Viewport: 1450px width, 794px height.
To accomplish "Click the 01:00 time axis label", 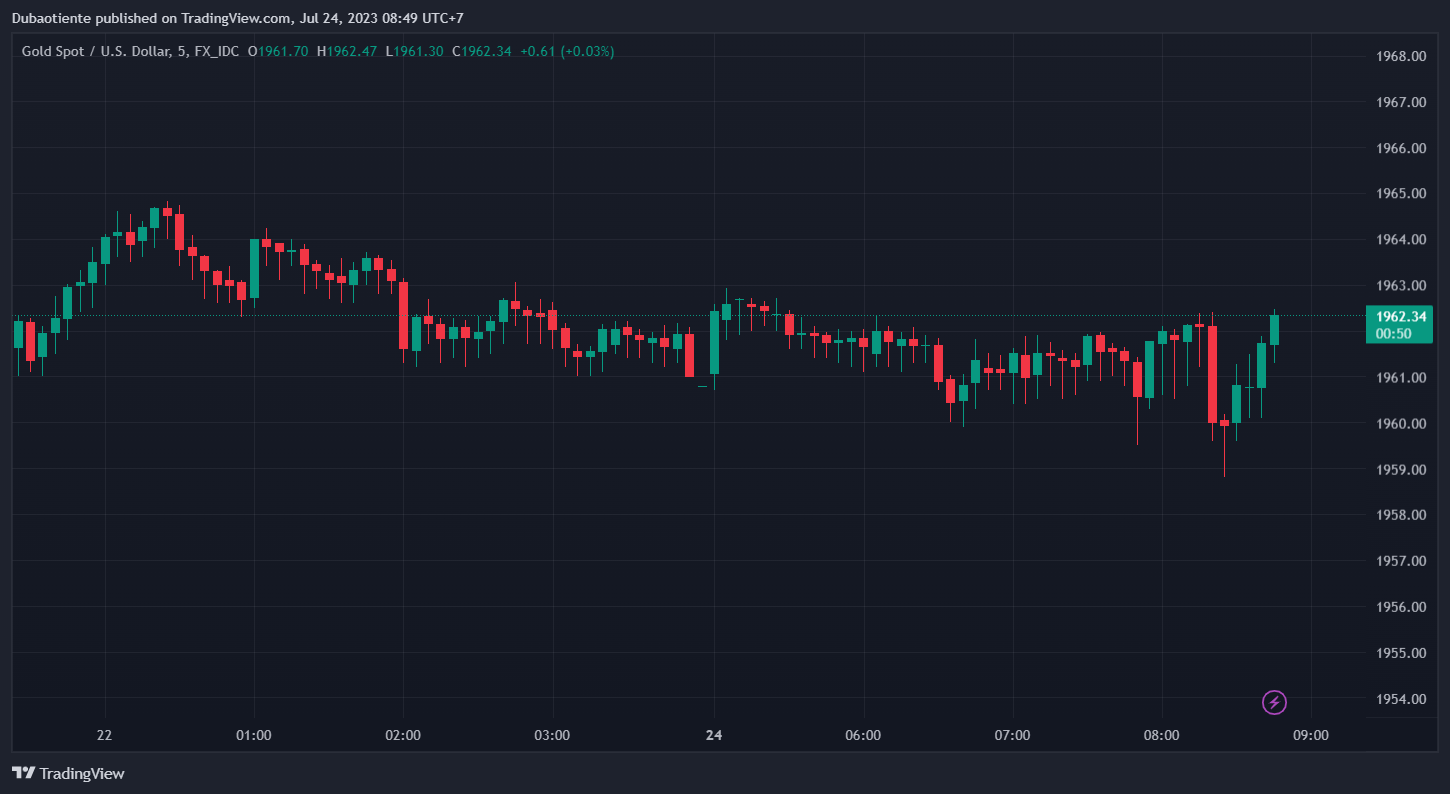I will pos(253,735).
